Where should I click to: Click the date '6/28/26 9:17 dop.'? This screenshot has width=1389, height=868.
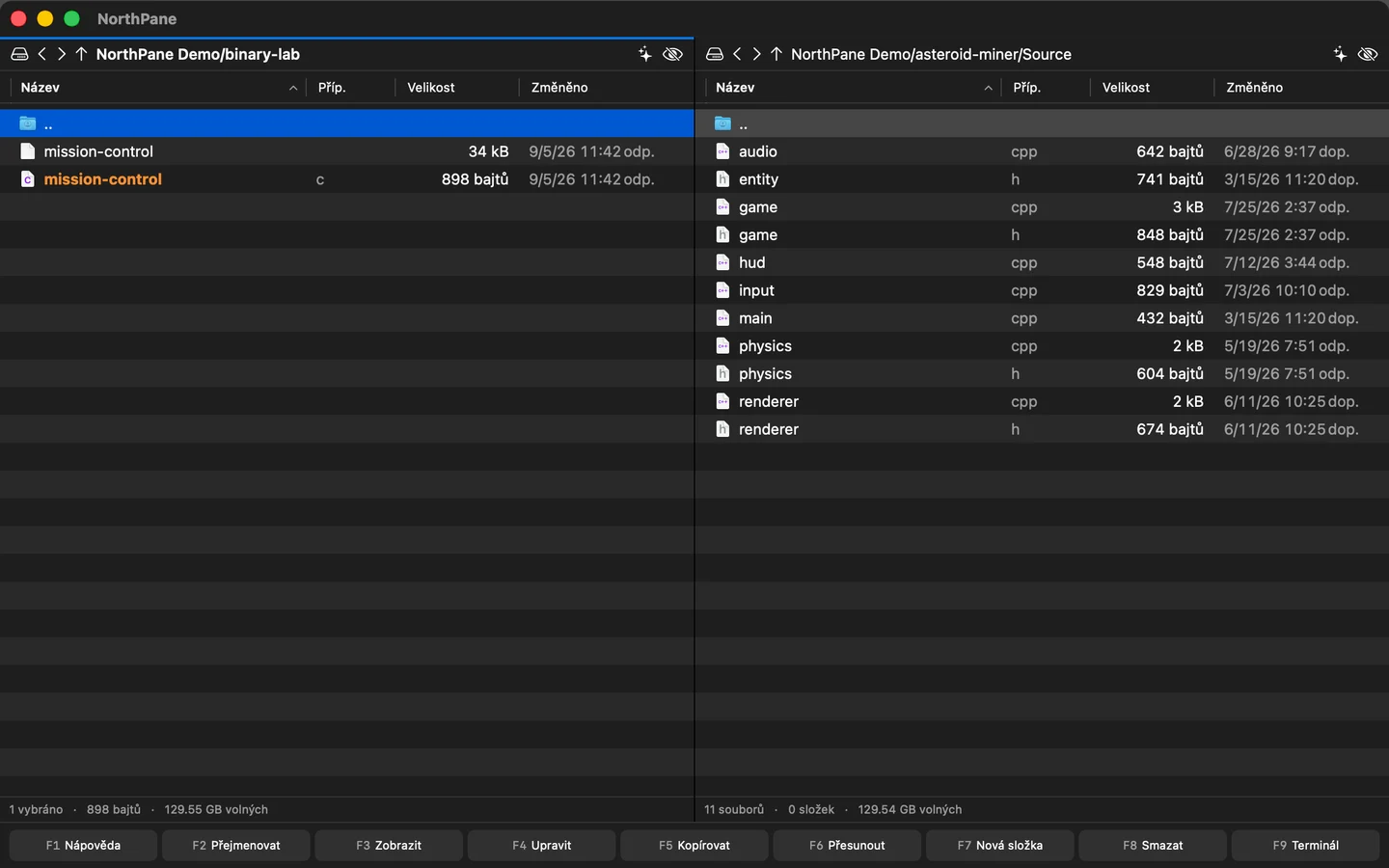[1287, 151]
